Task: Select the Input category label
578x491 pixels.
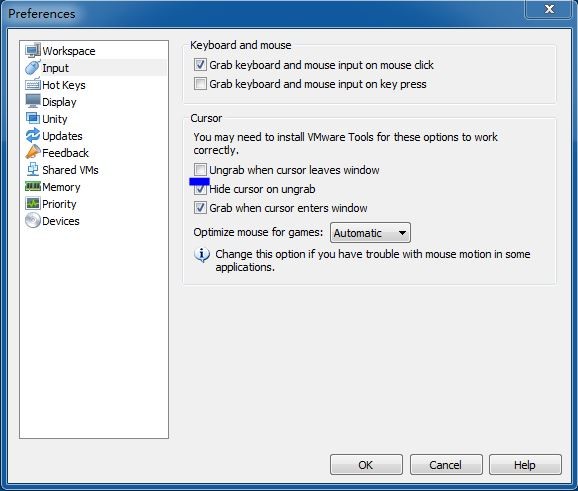Action: (55, 68)
